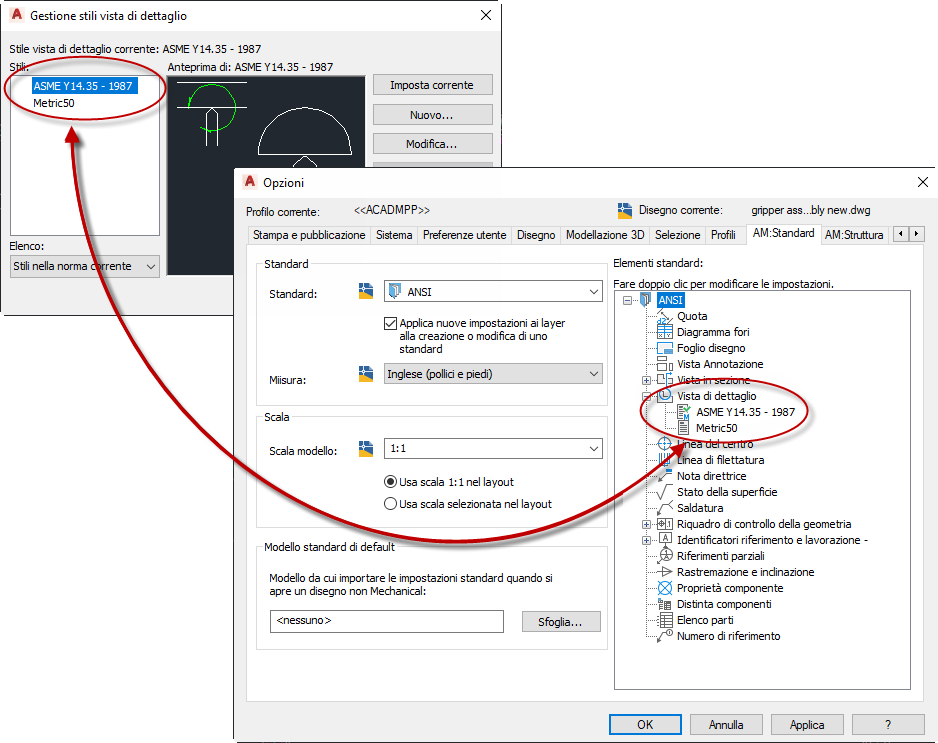Switch to the AM:Struttura tab
This screenshot has width=938, height=743.
(x=854, y=235)
